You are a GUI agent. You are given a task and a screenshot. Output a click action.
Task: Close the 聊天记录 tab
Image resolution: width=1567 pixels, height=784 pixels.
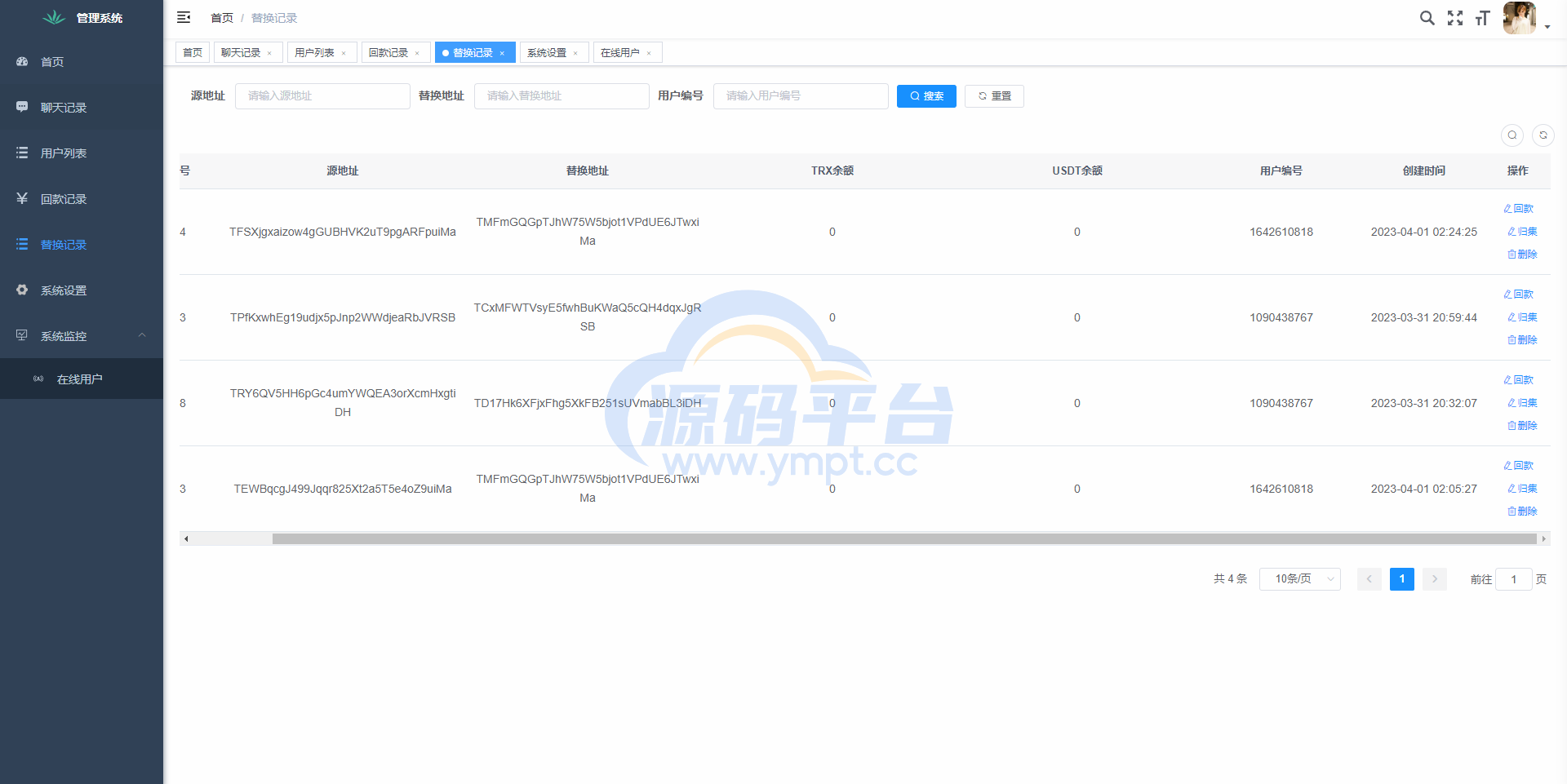[x=269, y=53]
